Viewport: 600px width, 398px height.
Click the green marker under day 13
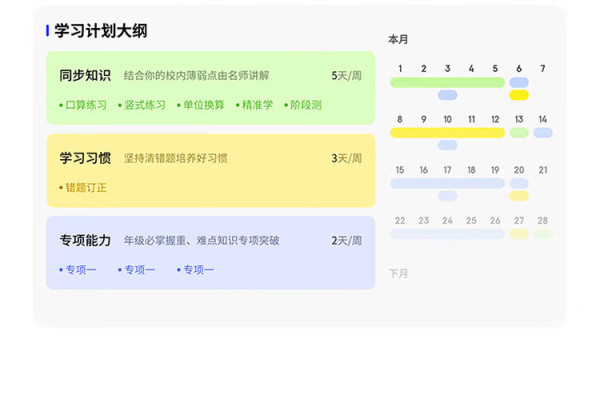tap(519, 133)
